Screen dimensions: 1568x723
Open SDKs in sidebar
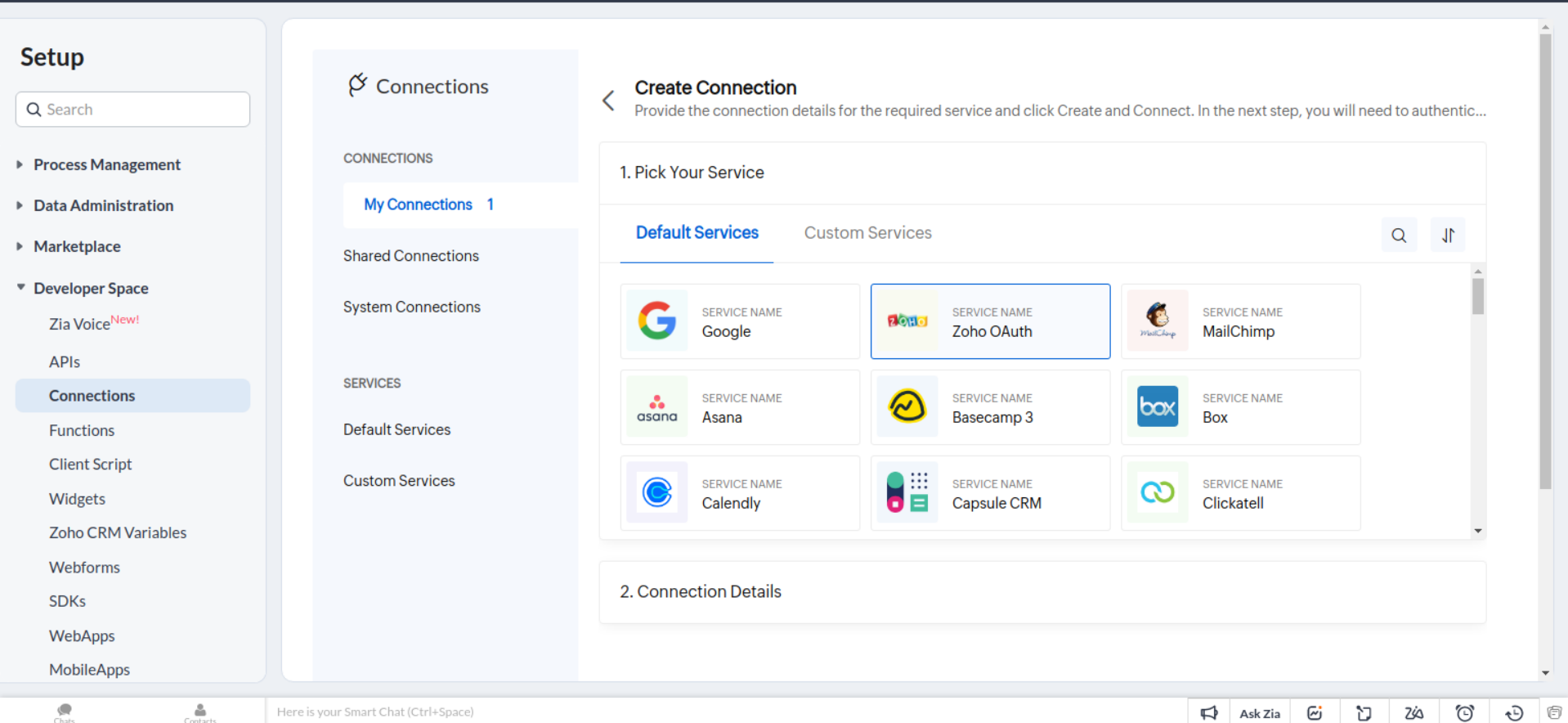(67, 601)
